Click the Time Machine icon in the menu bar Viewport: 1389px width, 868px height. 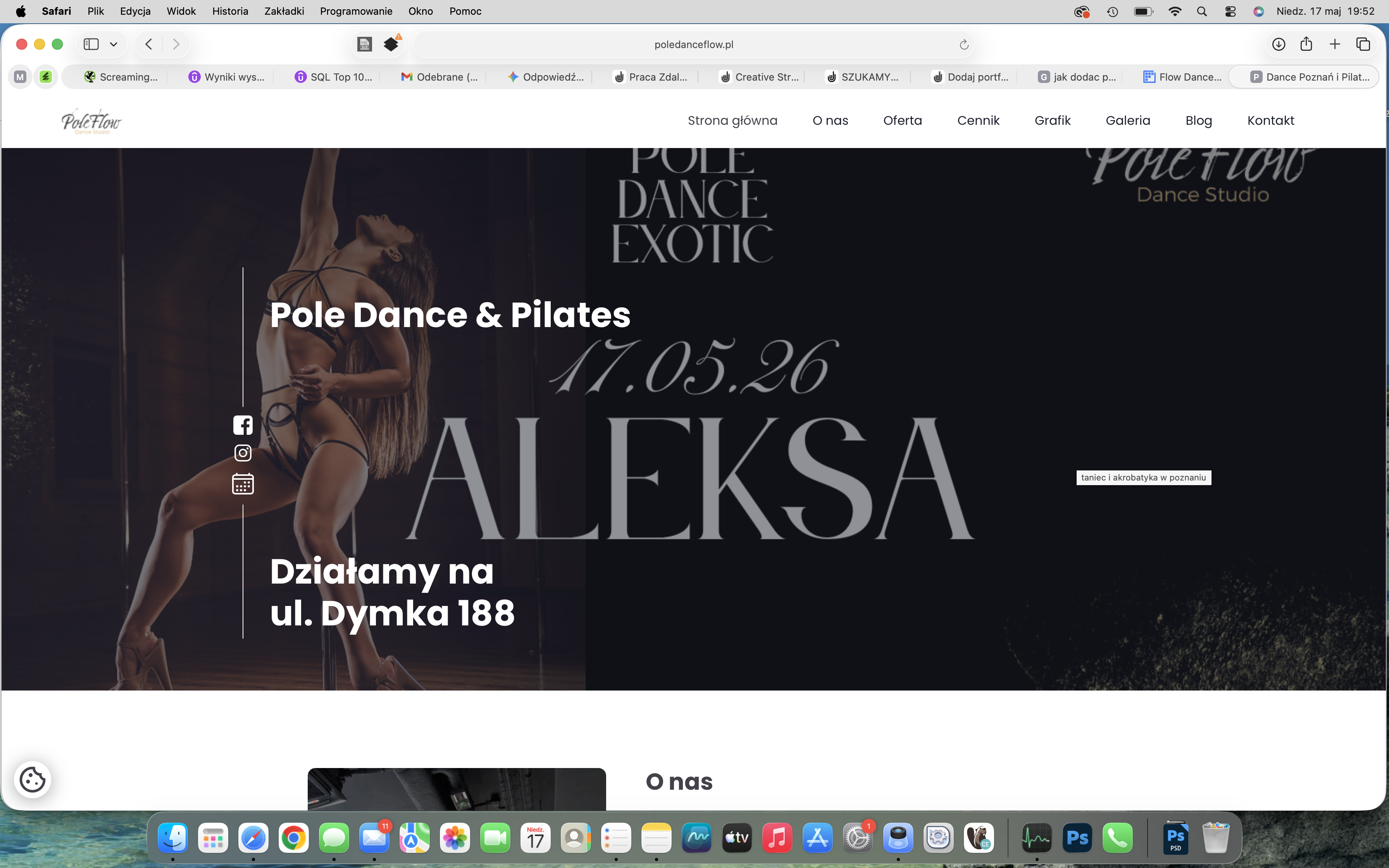coord(1112,12)
